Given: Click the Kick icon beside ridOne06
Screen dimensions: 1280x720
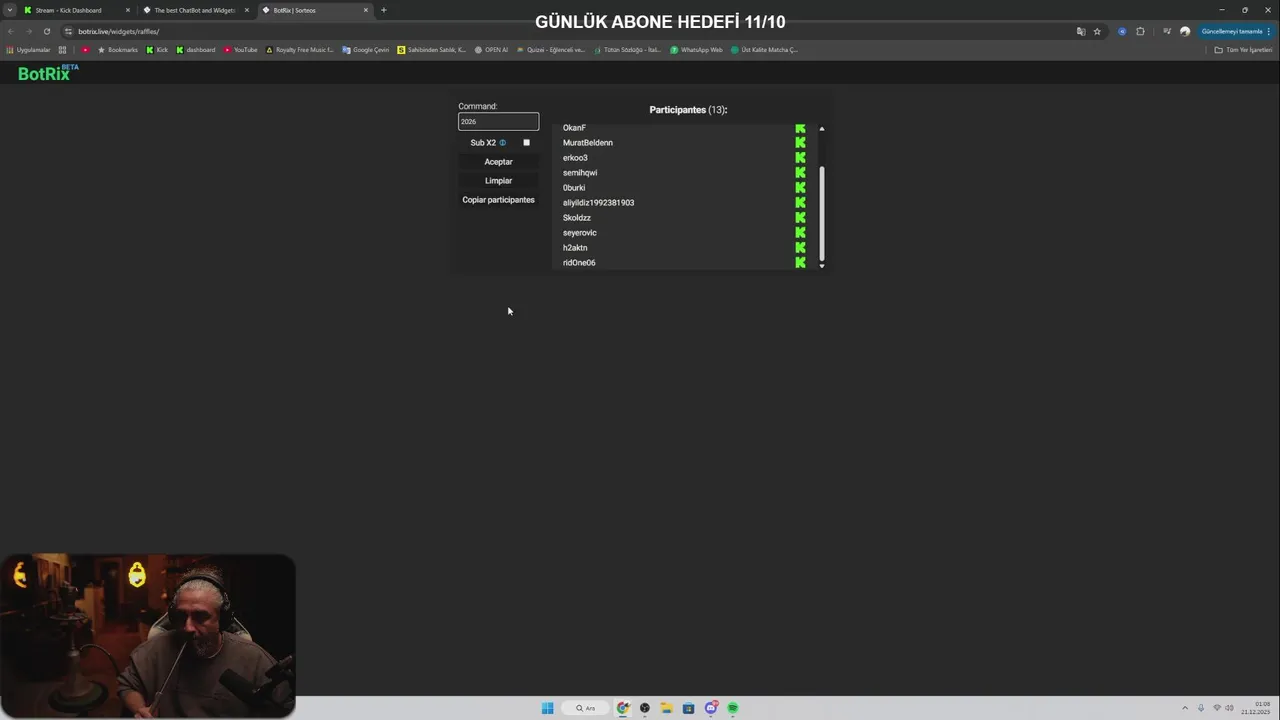Looking at the screenshot, I should coord(800,263).
